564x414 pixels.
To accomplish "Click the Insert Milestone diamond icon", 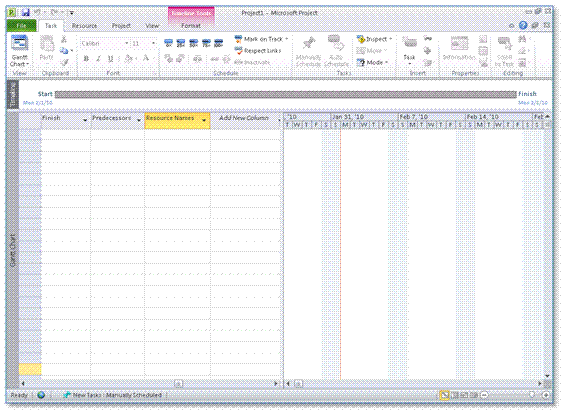I will [428, 50].
